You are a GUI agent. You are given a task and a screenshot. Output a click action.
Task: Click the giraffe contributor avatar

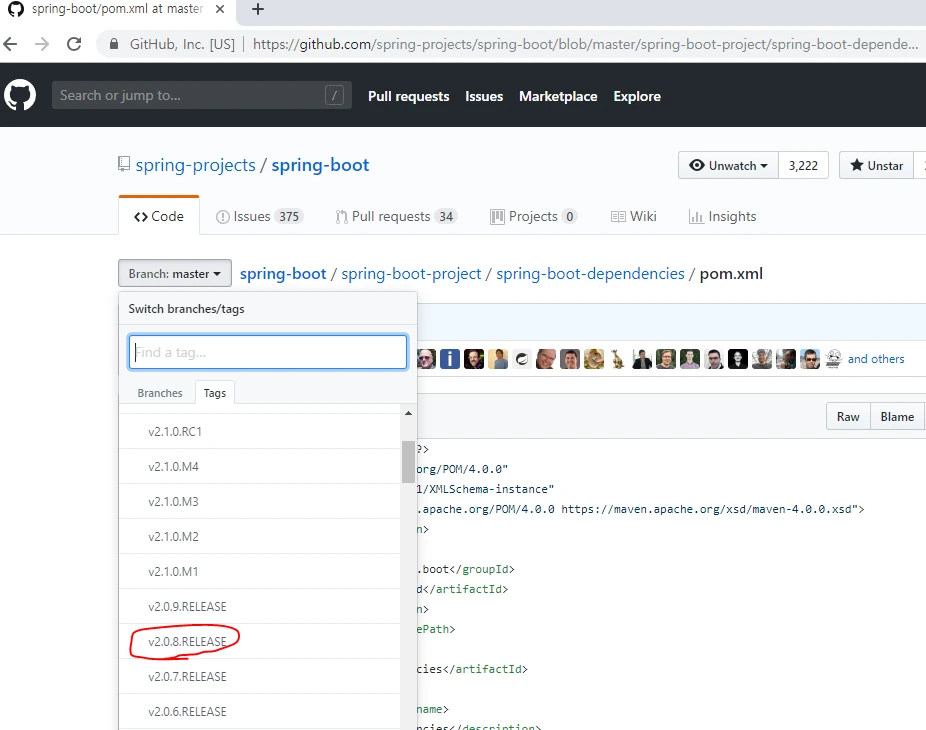point(618,359)
